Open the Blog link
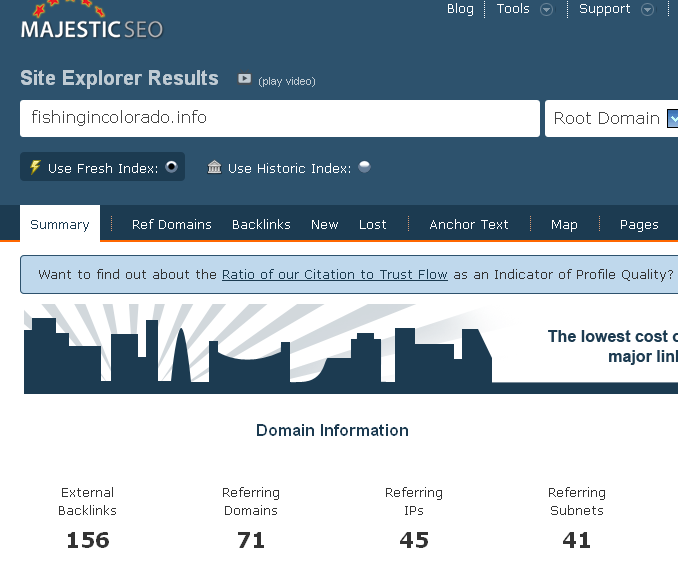The image size is (678, 577). (460, 9)
